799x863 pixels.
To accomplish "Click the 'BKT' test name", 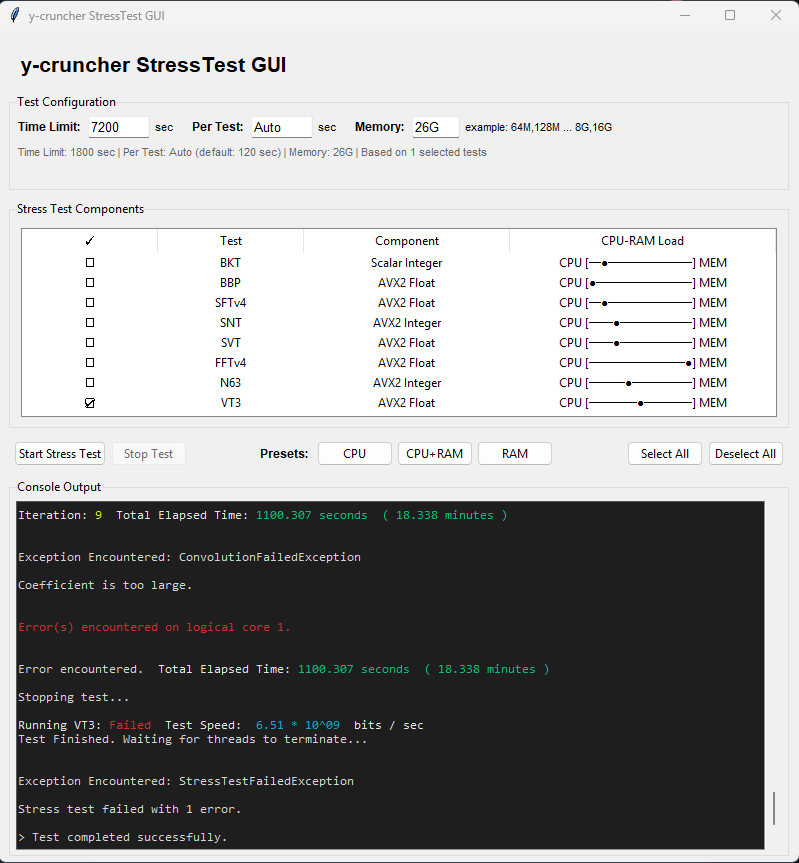I will 231,263.
